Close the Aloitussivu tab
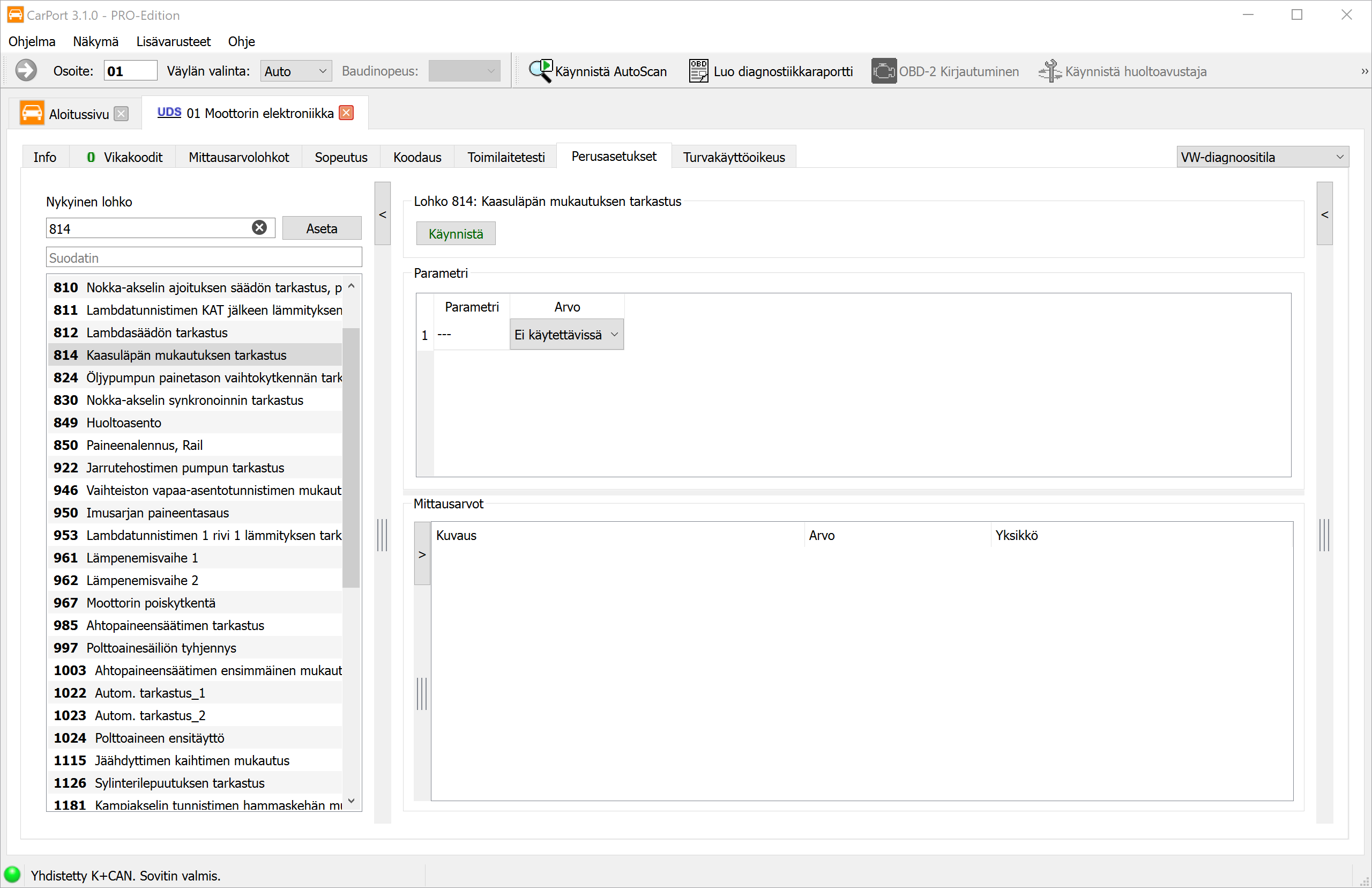 click(x=121, y=114)
